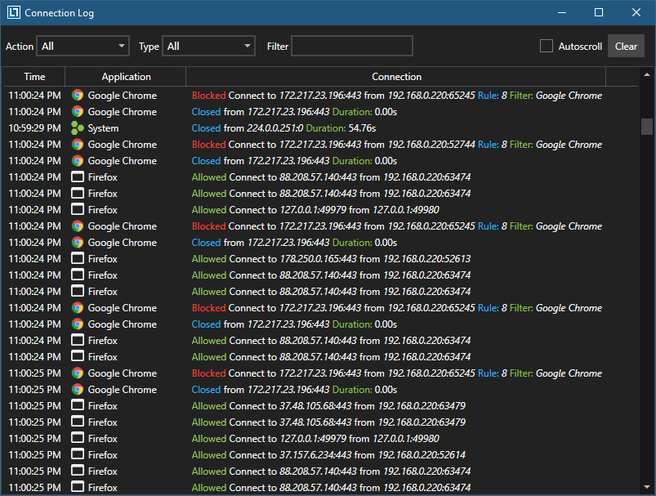Open the Action filter dropdown
Image resolution: width=656 pixels, height=496 pixels.
(83, 46)
